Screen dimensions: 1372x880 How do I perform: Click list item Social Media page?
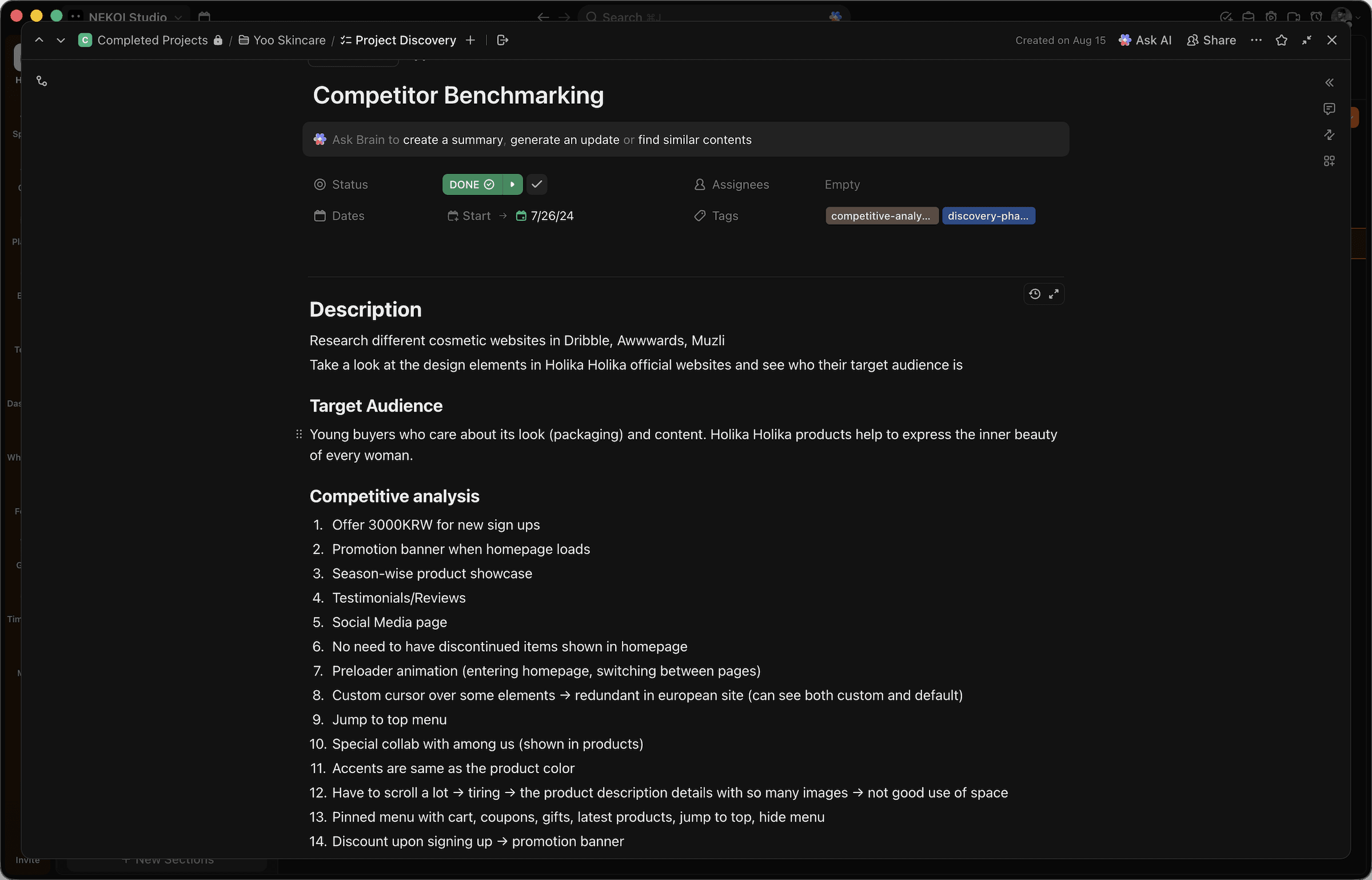pos(389,622)
